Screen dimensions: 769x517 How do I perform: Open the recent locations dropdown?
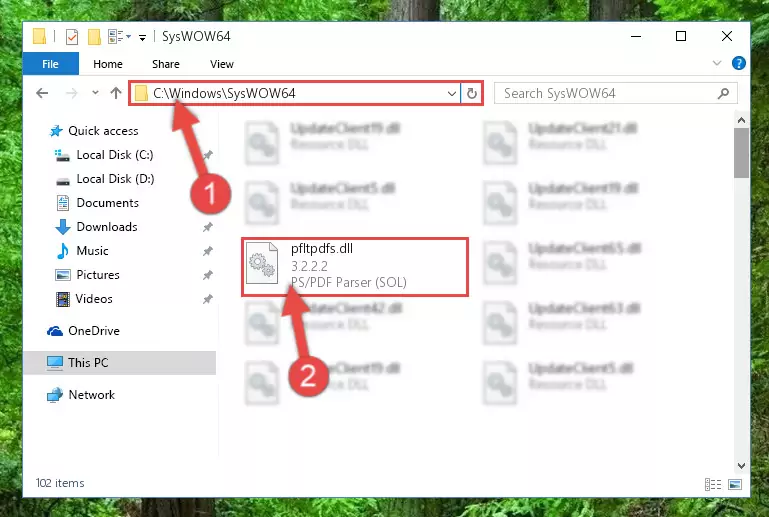click(x=95, y=93)
